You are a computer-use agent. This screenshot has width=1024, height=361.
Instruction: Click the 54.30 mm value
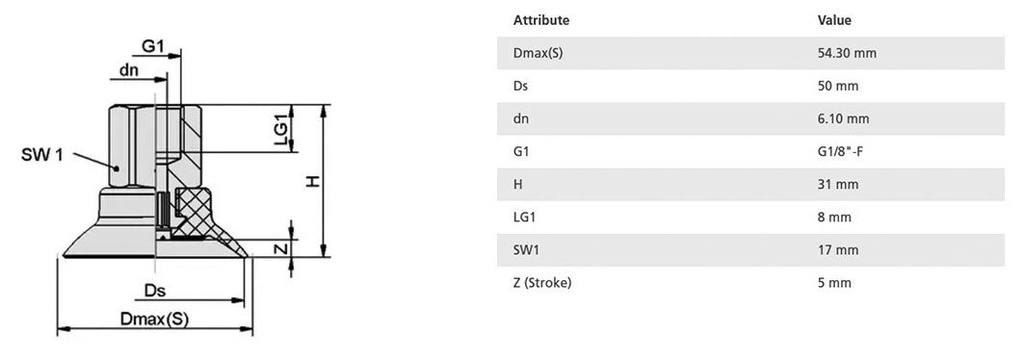[846, 54]
